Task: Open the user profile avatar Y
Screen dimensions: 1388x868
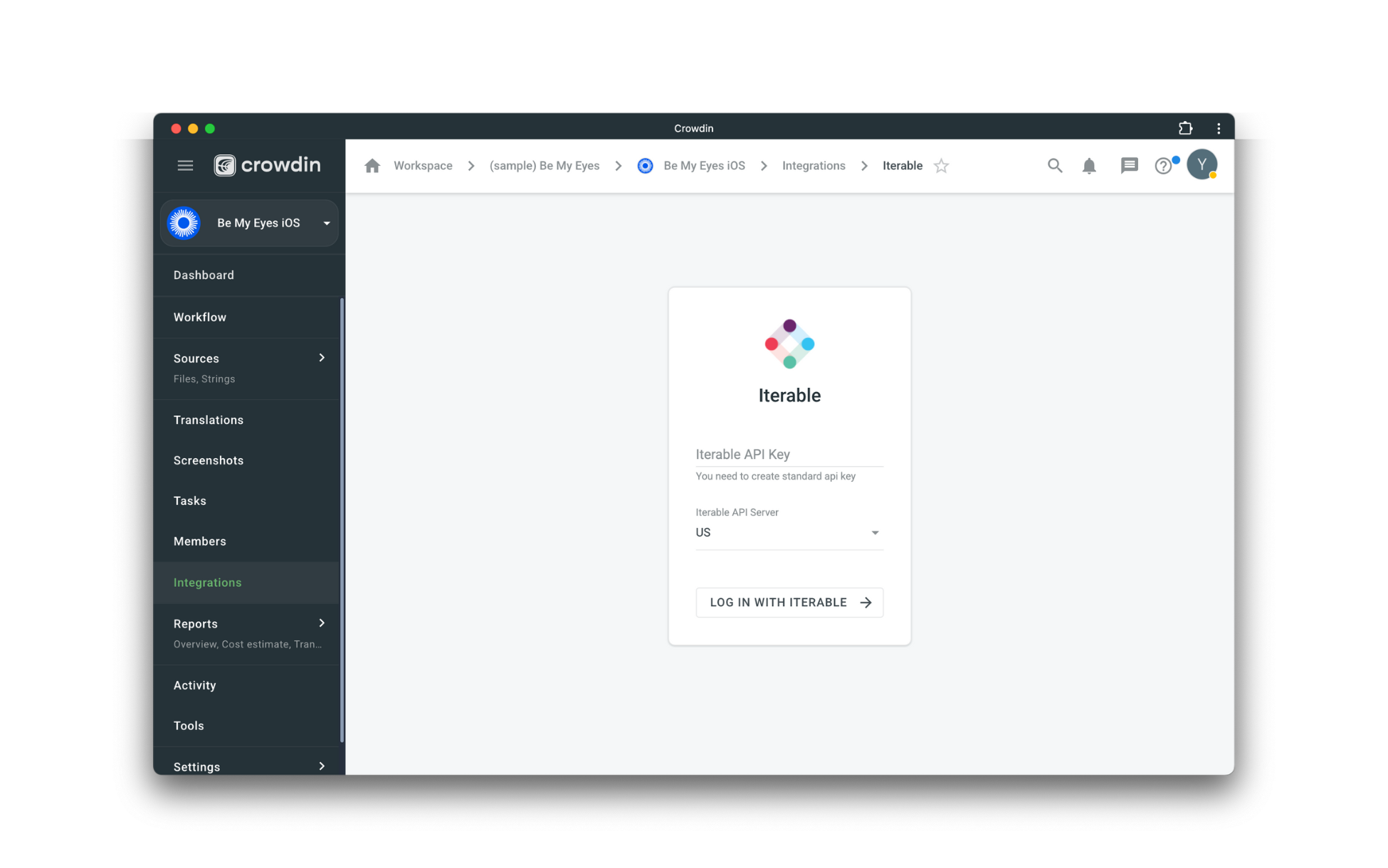Action: tap(1202, 165)
